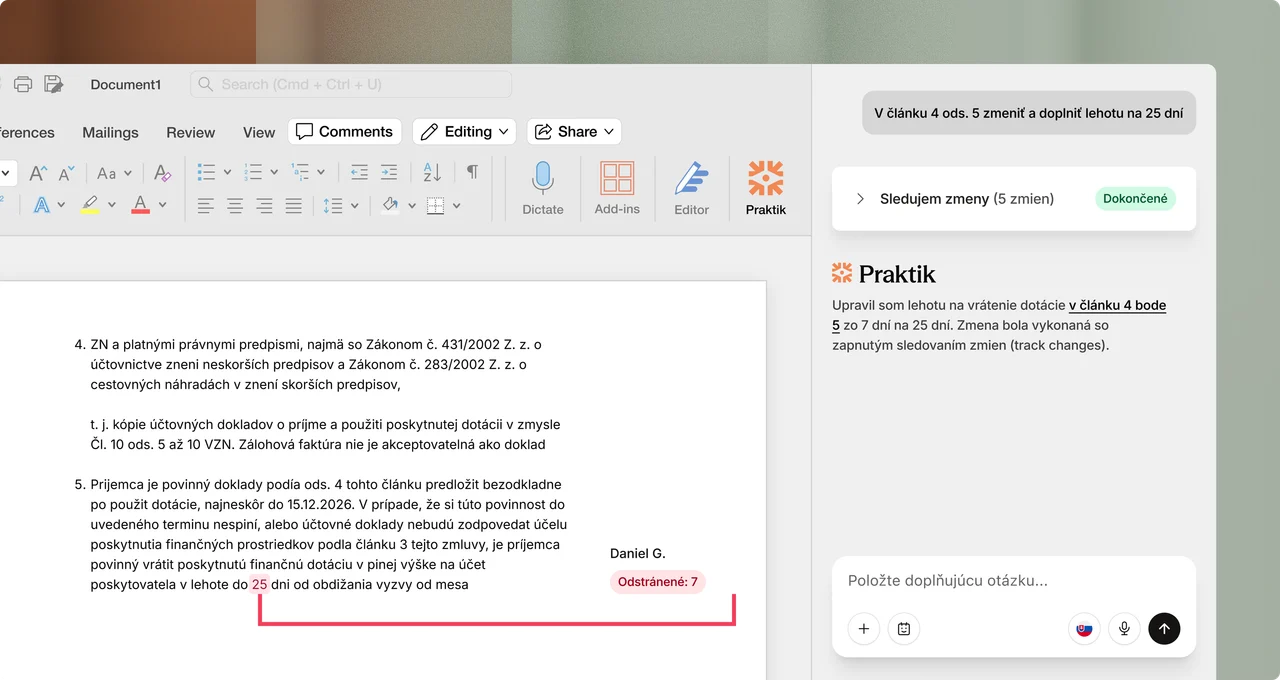Open the Mailings tab
Image resolution: width=1280 pixels, height=680 pixels.
click(x=110, y=132)
